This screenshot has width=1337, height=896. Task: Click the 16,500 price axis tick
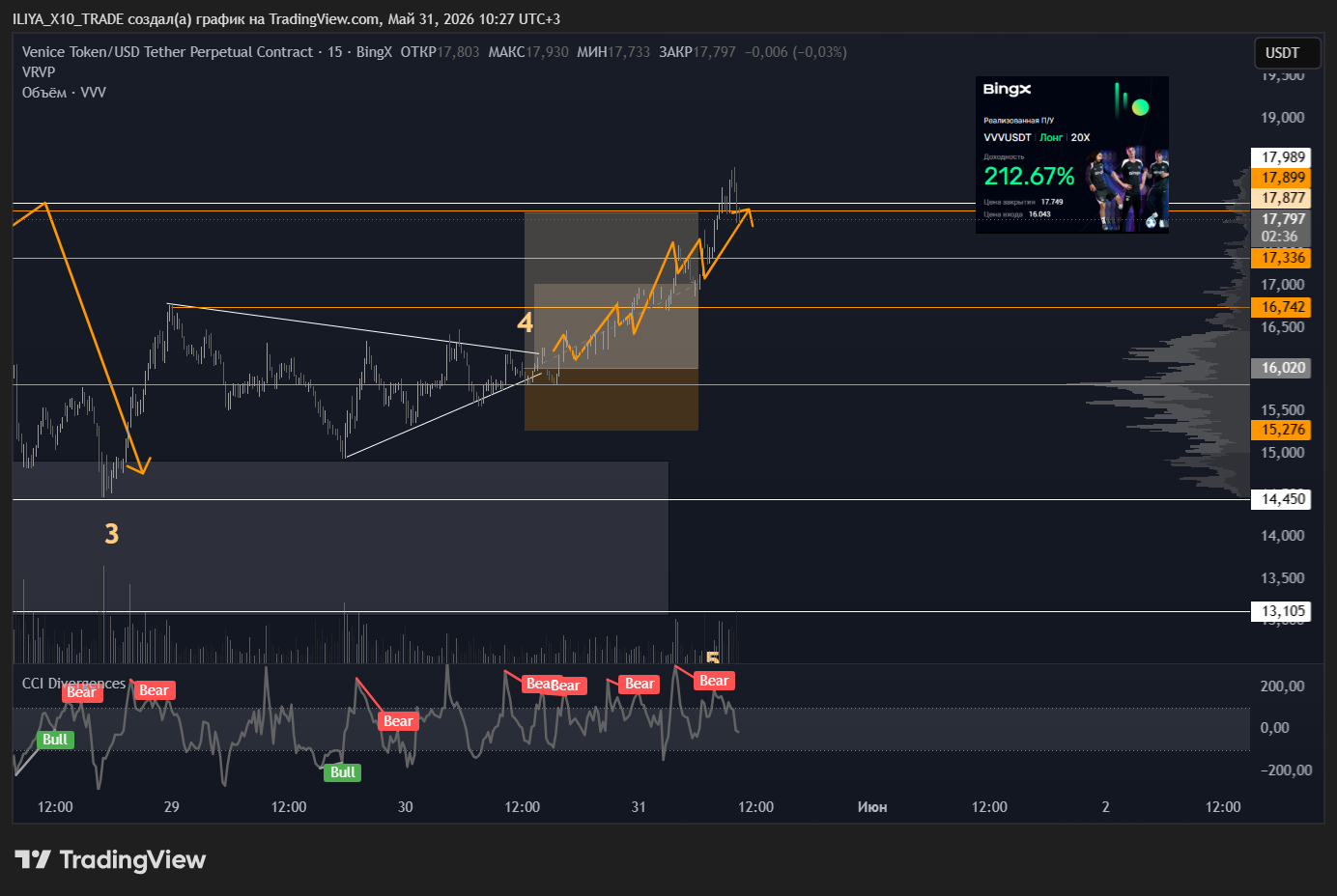click(1282, 327)
